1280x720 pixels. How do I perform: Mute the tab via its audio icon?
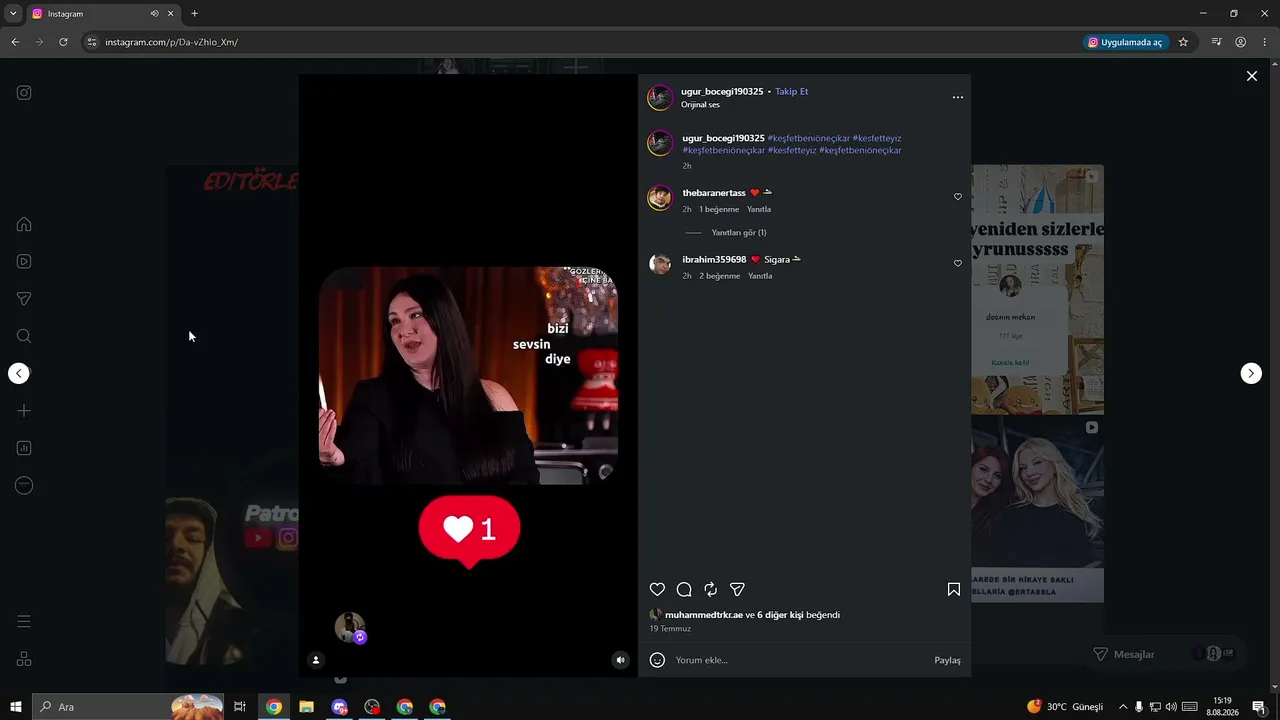pyautogui.click(x=154, y=14)
